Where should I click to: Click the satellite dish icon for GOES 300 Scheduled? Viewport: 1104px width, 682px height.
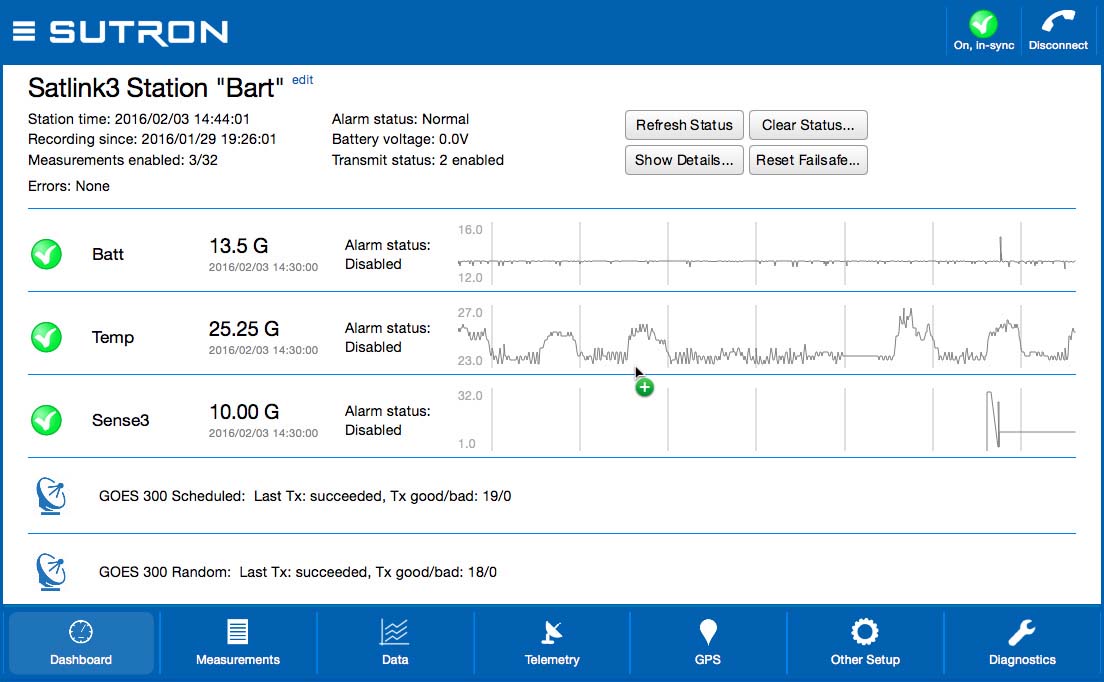pyautogui.click(x=52, y=495)
